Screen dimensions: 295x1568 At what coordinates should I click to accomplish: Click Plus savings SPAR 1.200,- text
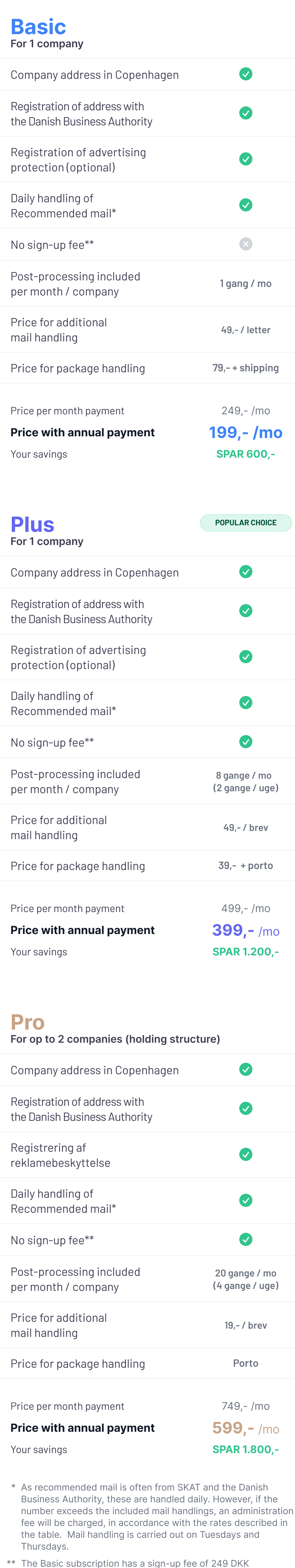tap(246, 952)
